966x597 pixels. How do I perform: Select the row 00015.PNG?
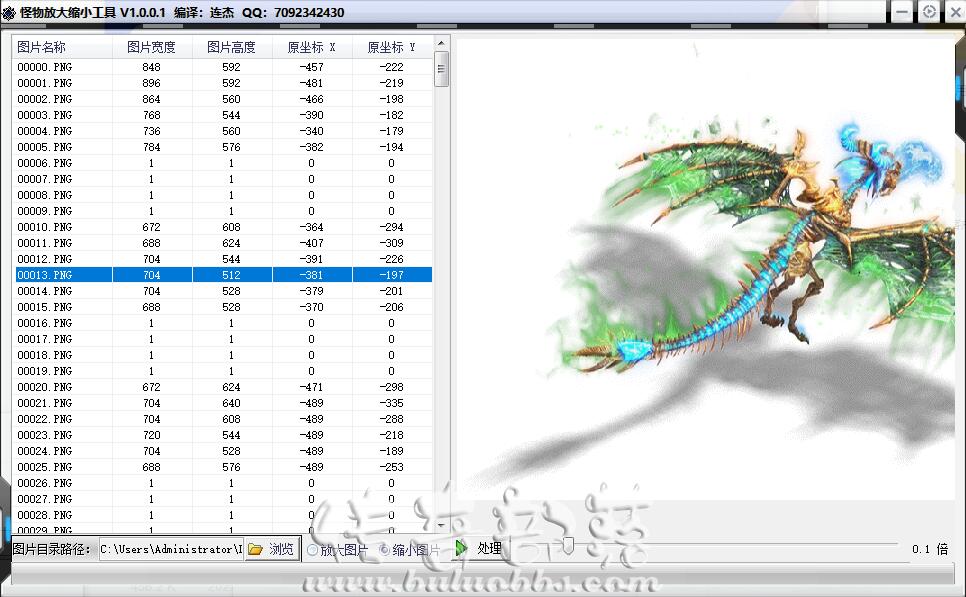pyautogui.click(x=222, y=307)
